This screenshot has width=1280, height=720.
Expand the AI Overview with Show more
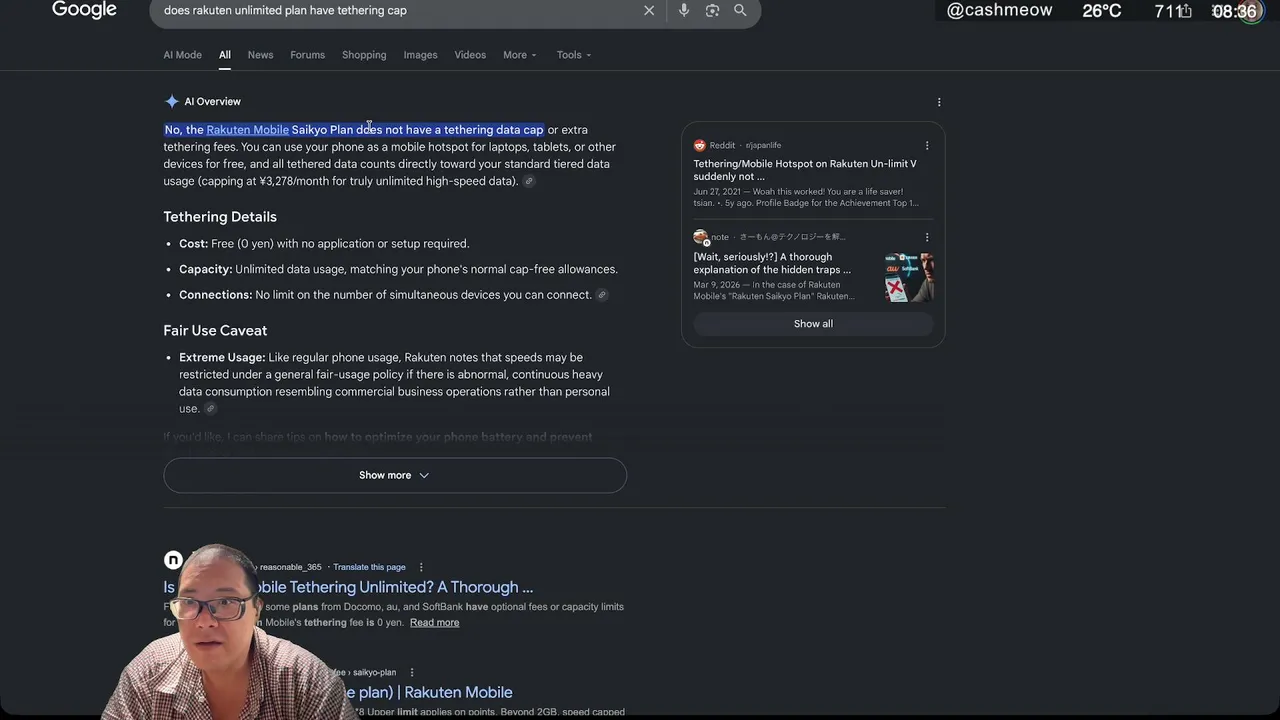point(395,475)
